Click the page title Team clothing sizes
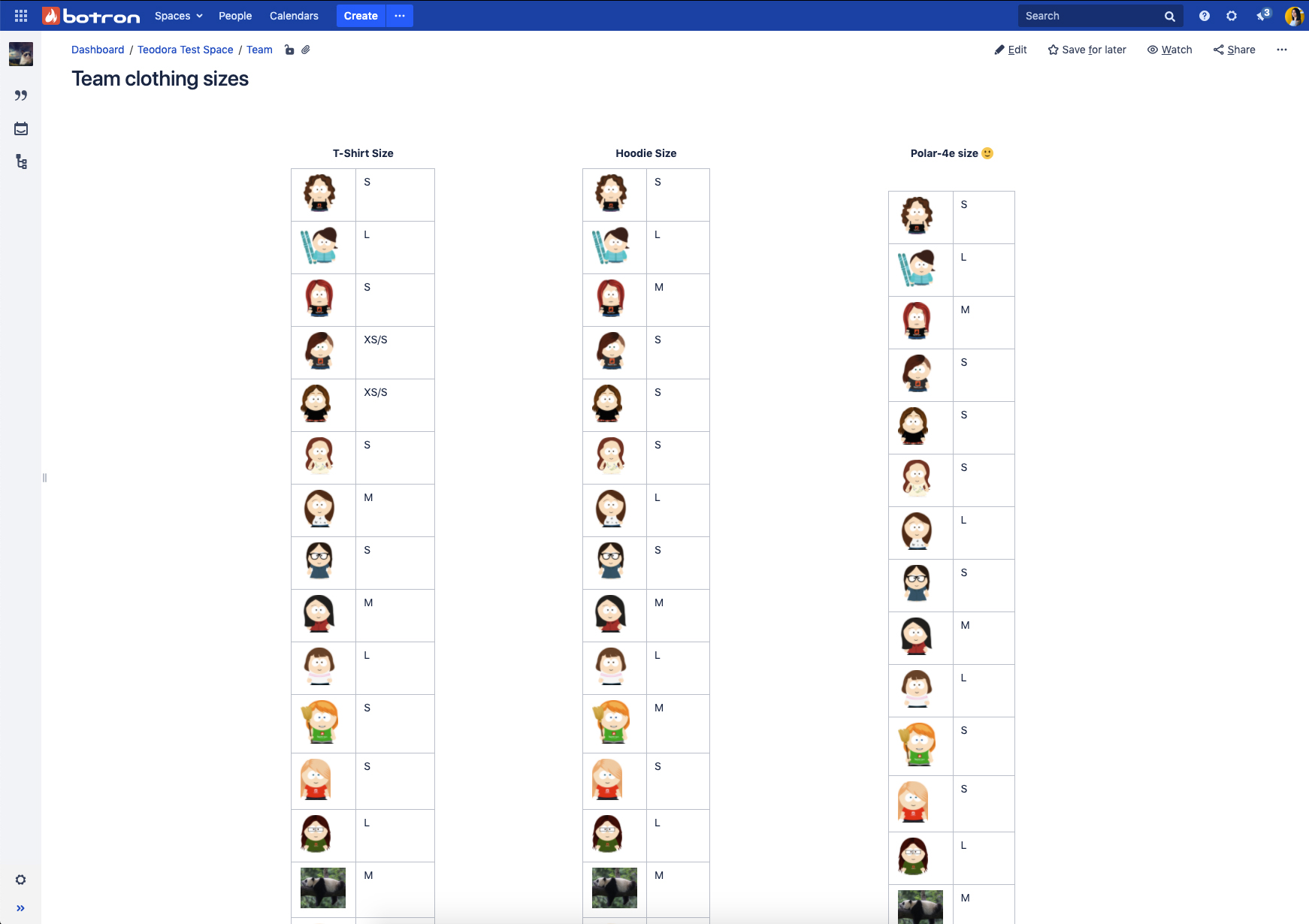The width and height of the screenshot is (1309, 924). tap(160, 79)
